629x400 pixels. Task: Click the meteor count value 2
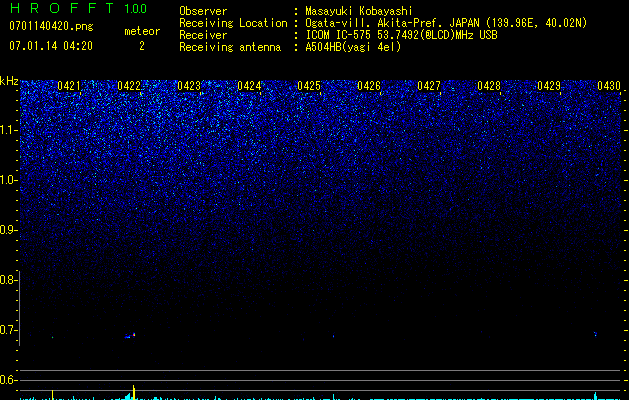tap(142, 46)
